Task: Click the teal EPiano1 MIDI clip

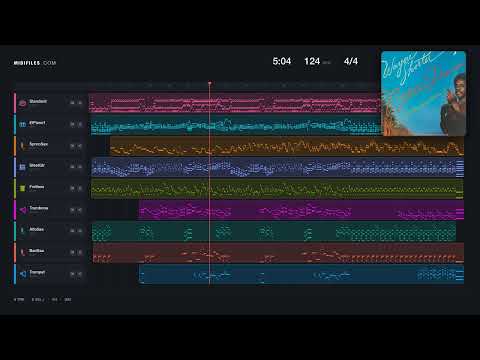Action: coord(236,125)
